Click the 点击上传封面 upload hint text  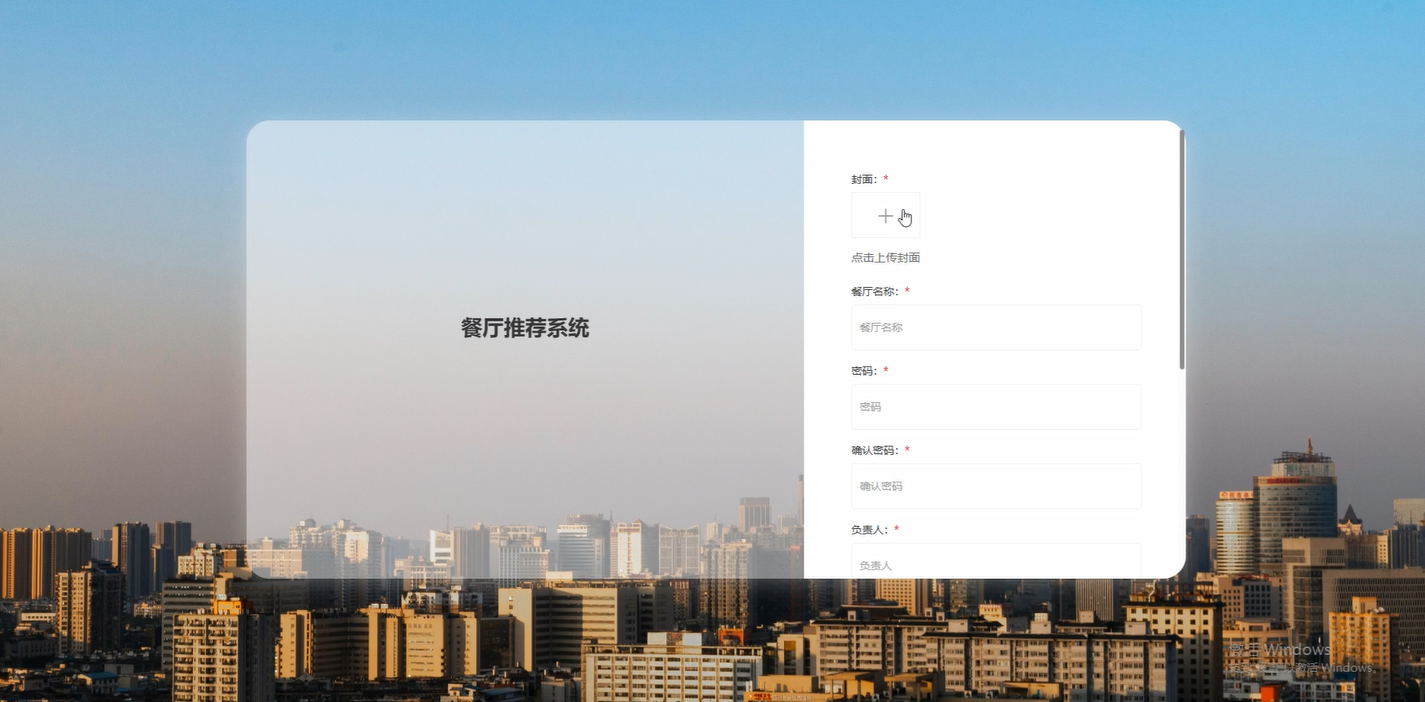[x=885, y=257]
